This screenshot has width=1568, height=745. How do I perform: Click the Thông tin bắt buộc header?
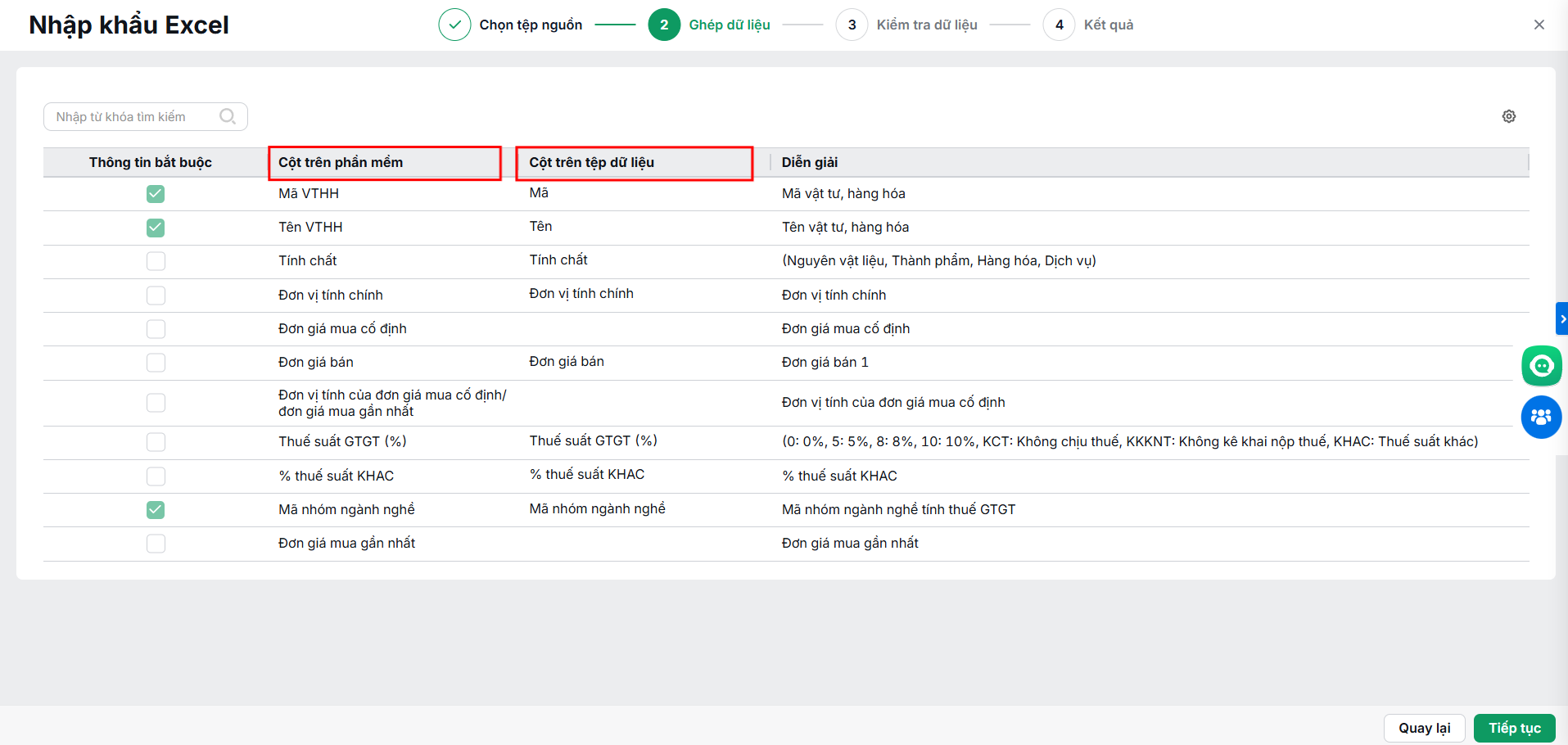[x=151, y=162]
